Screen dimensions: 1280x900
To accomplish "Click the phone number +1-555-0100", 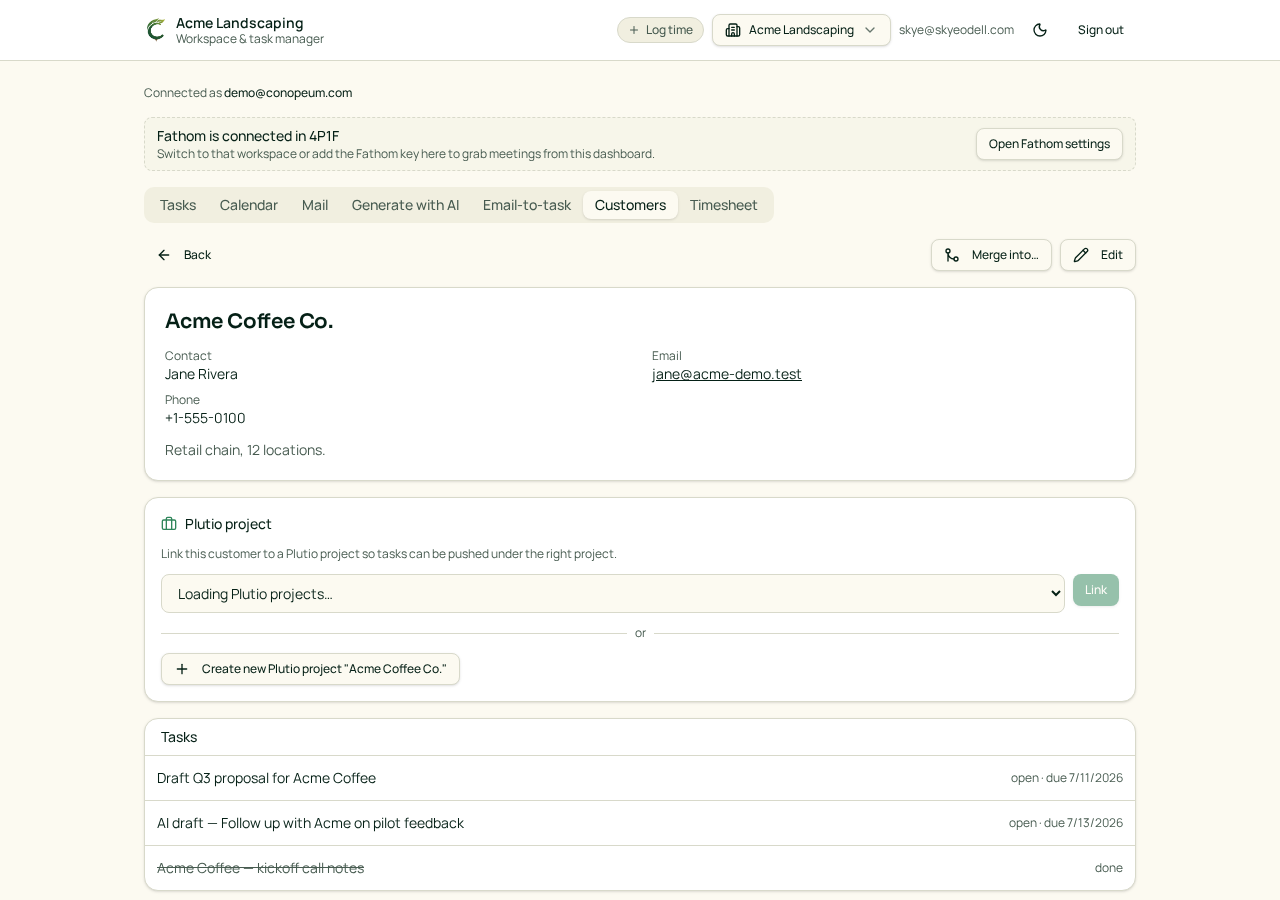I will pyautogui.click(x=205, y=418).
